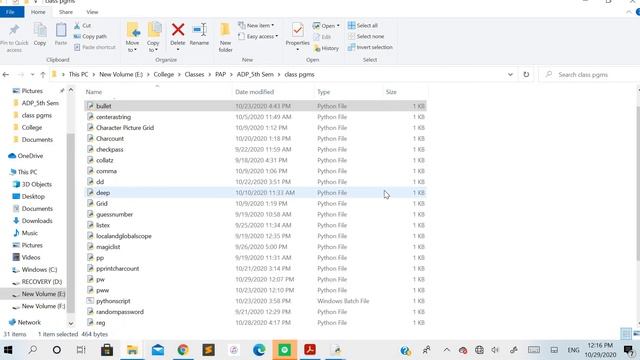This screenshot has height=360, width=640.
Task: Click Edit in the Open group
Action: click(322, 37)
